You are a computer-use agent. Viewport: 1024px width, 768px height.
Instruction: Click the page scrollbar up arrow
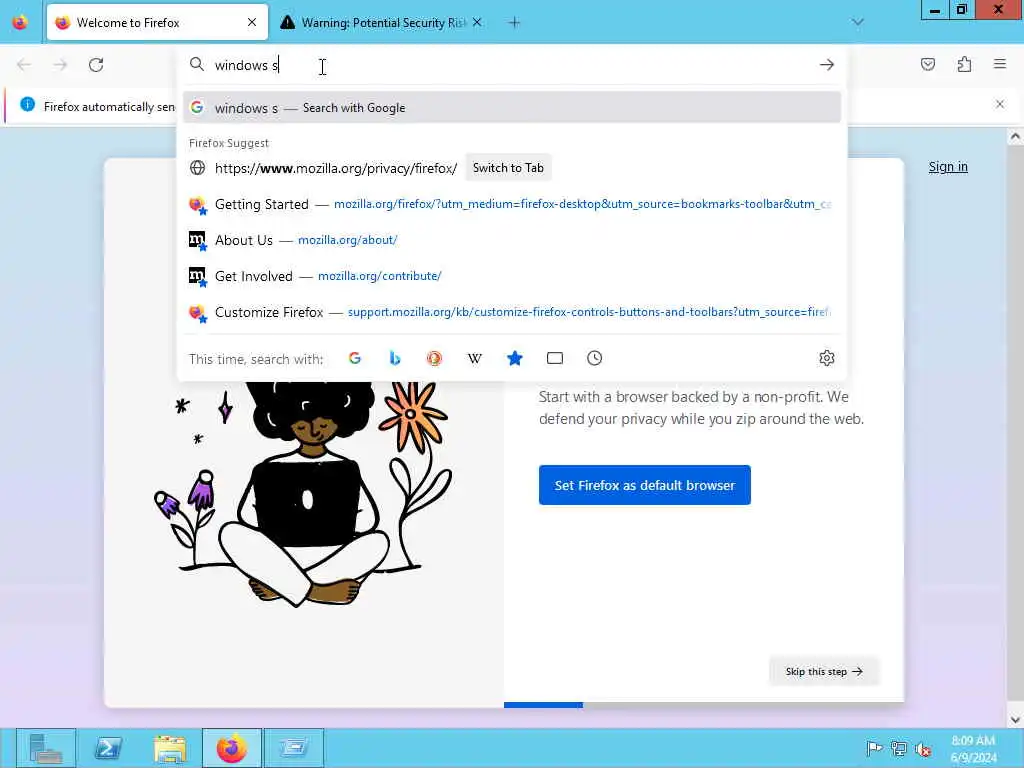pyautogui.click(x=1015, y=136)
